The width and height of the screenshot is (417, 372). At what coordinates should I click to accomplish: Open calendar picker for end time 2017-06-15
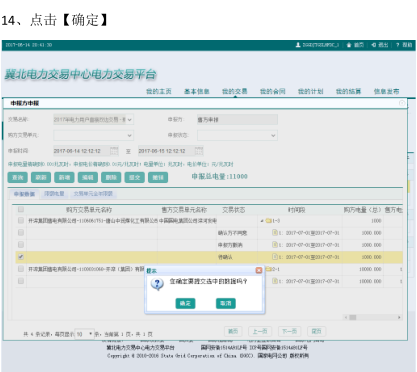click(199, 151)
